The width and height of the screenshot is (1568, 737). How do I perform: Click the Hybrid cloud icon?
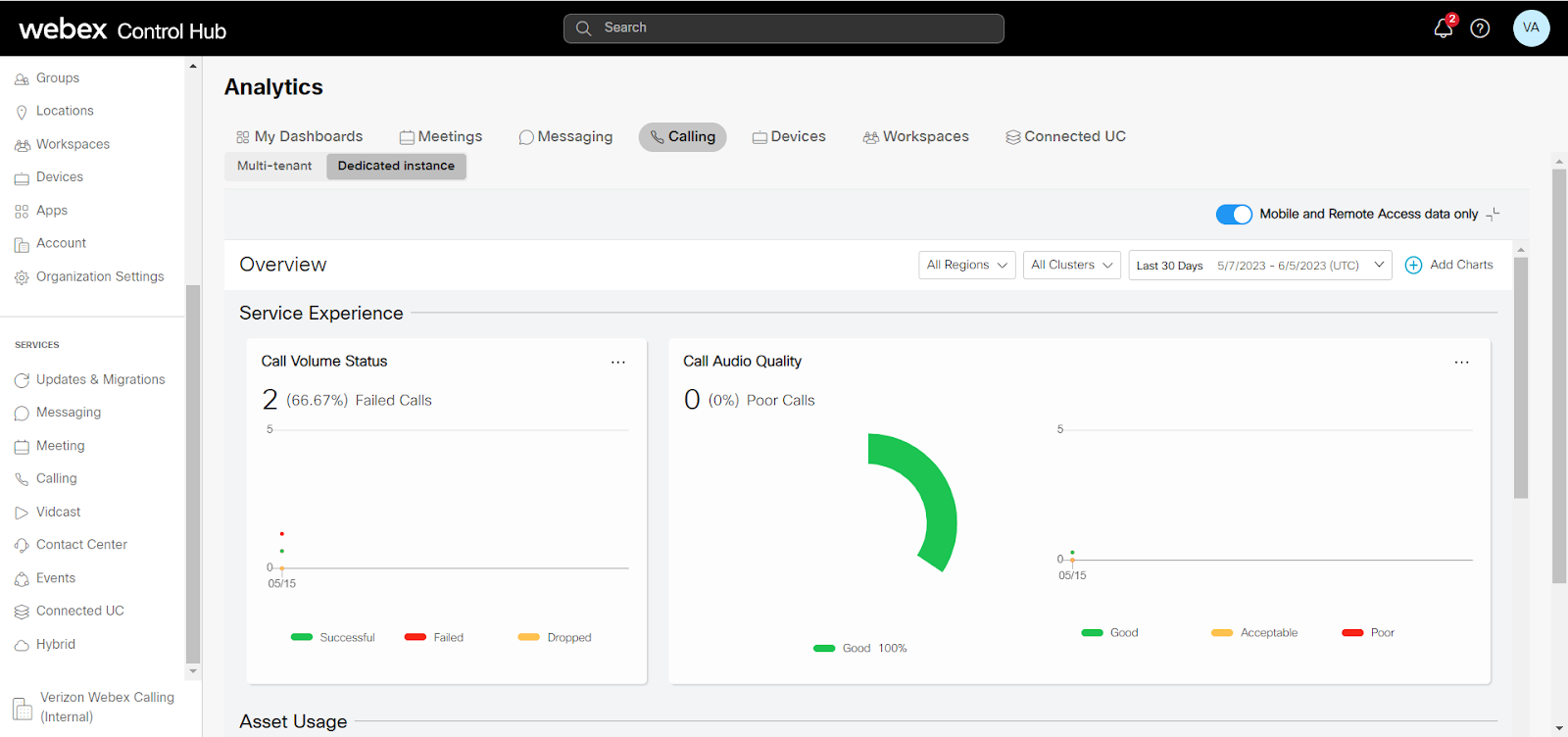pos(22,645)
